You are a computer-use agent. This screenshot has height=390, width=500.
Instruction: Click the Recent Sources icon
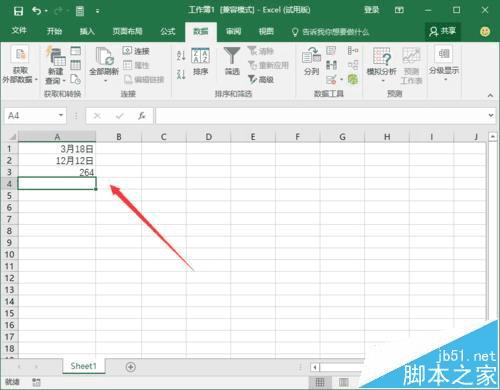pos(76,79)
